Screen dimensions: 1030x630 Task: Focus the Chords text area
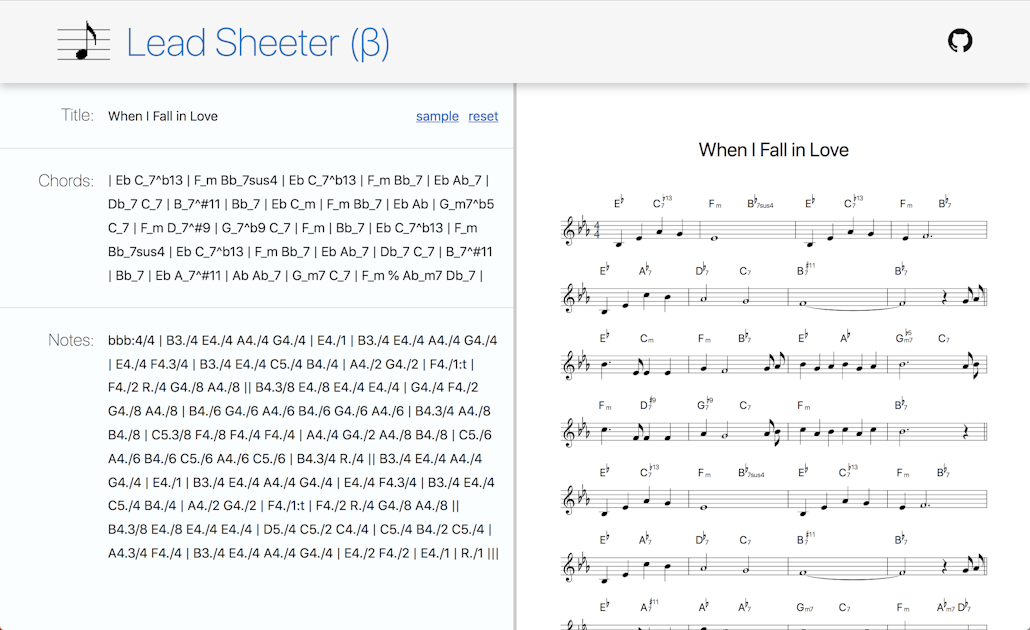coord(303,228)
